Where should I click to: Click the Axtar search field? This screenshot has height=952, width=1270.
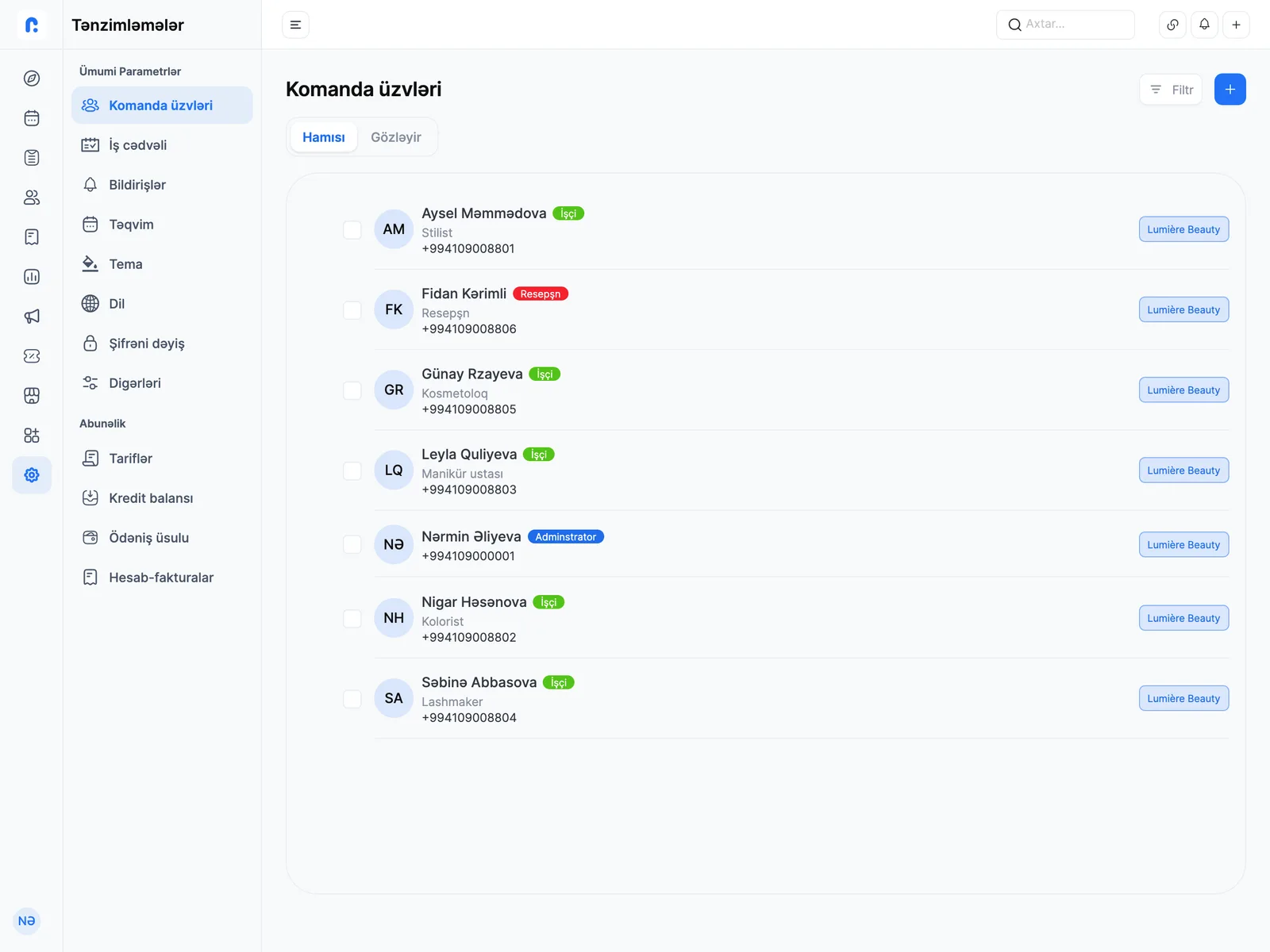tap(1065, 25)
